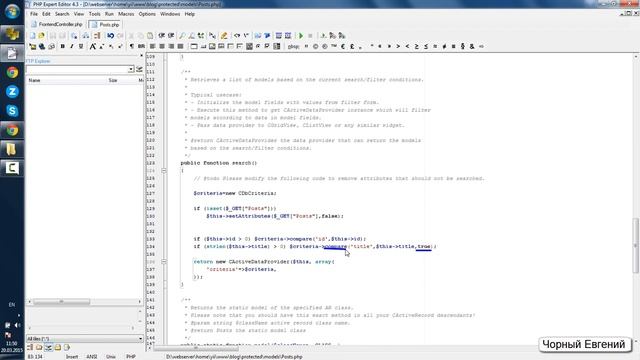Insert copyright symbol entity
Screen dimensions: 640x360
316,47
